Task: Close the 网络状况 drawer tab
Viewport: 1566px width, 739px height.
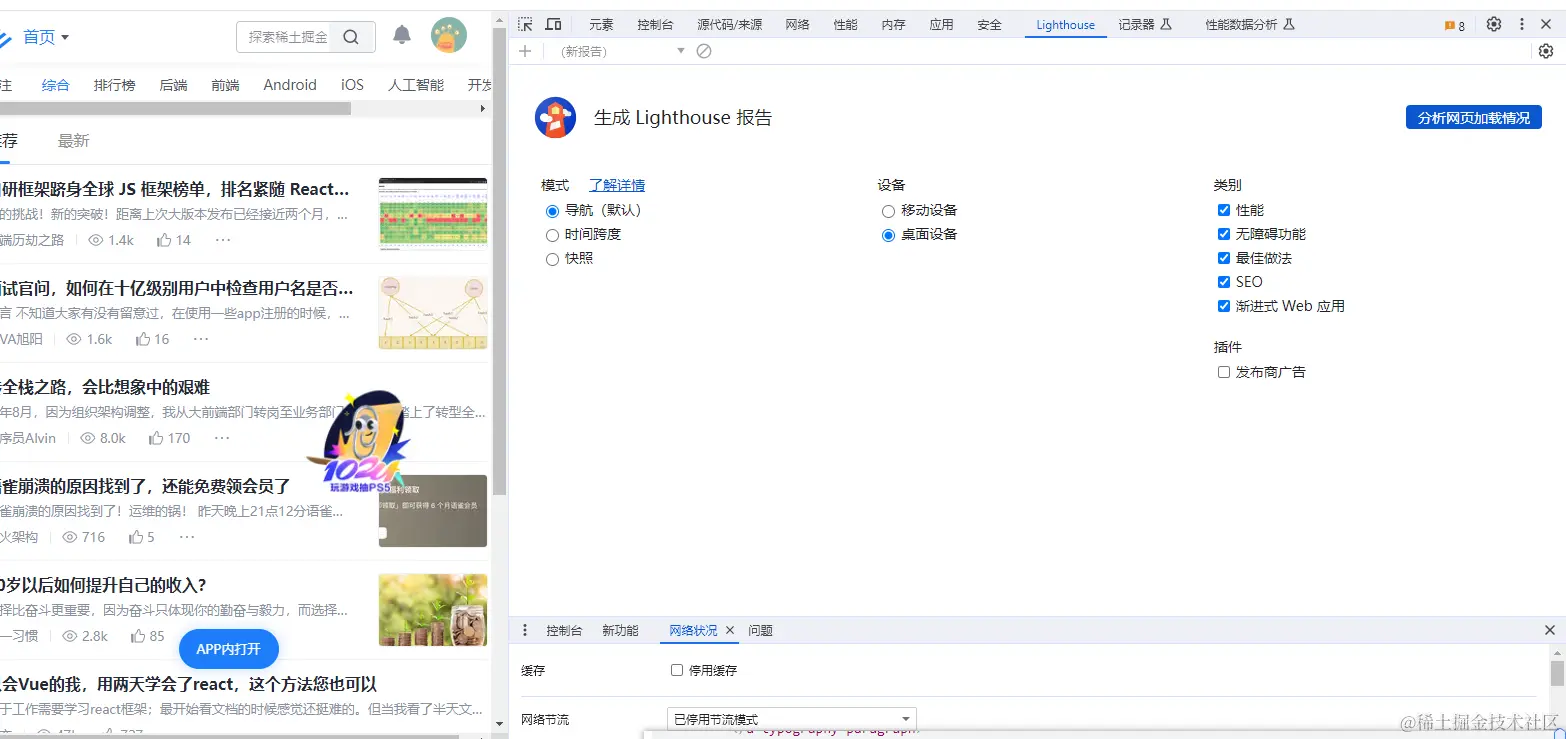Action: click(730, 631)
